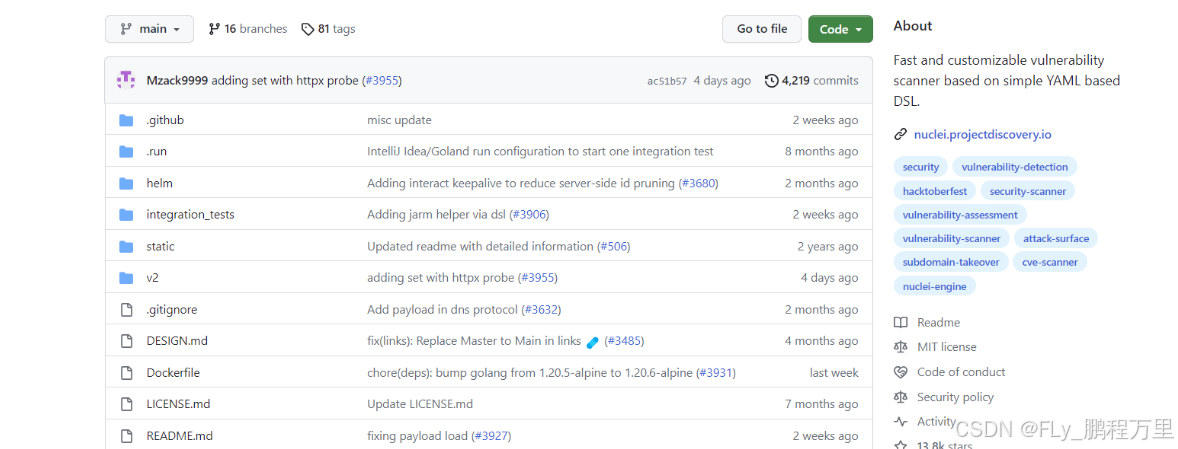
Task: Select the security topic tag
Action: (921, 167)
